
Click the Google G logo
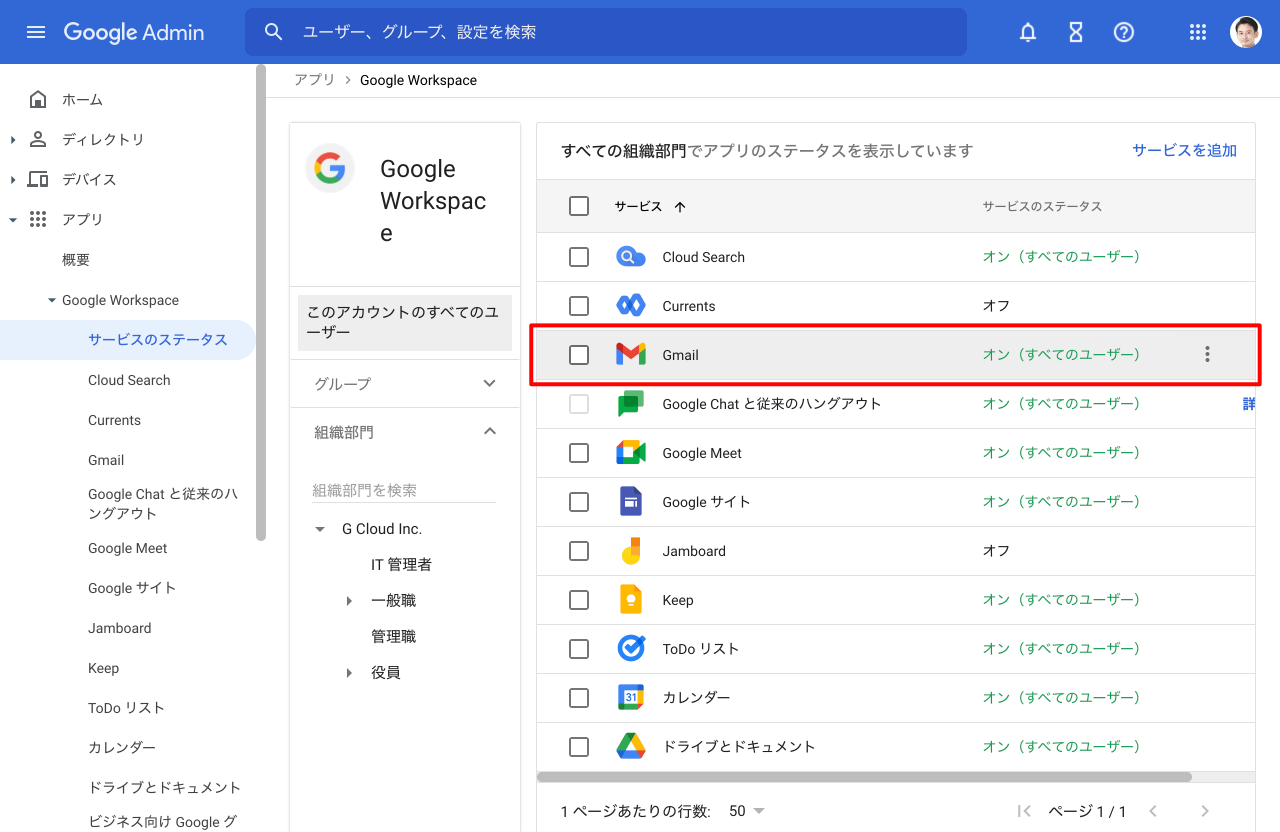[330, 168]
